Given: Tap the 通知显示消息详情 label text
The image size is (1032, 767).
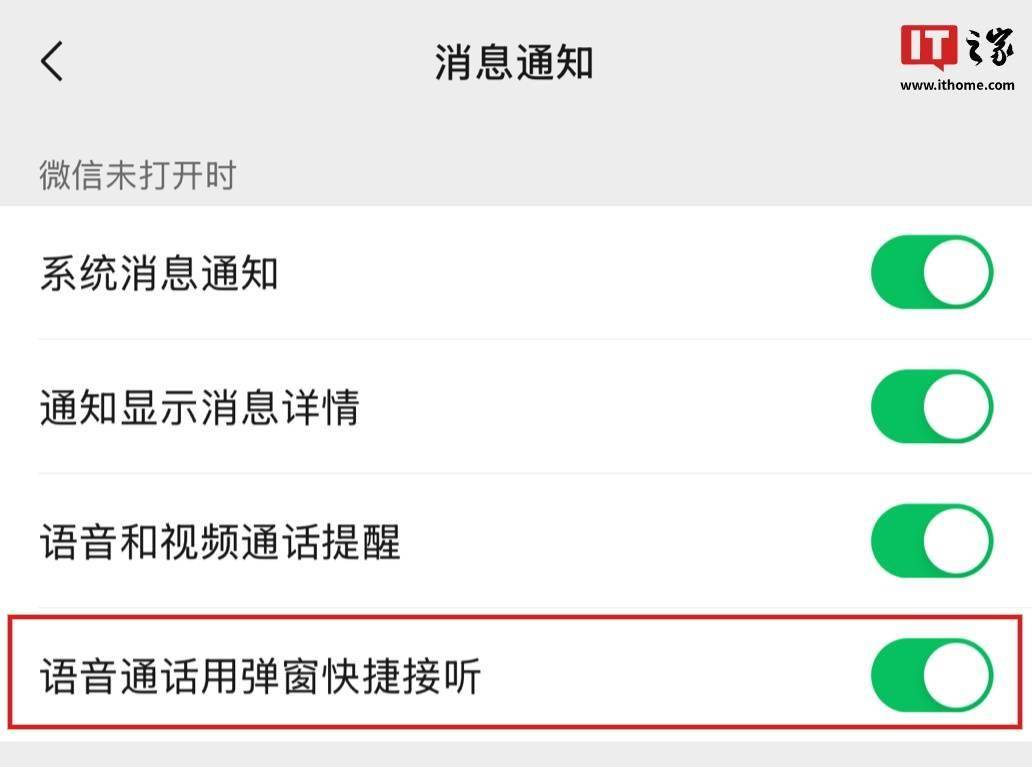Looking at the screenshot, I should pos(199,408).
